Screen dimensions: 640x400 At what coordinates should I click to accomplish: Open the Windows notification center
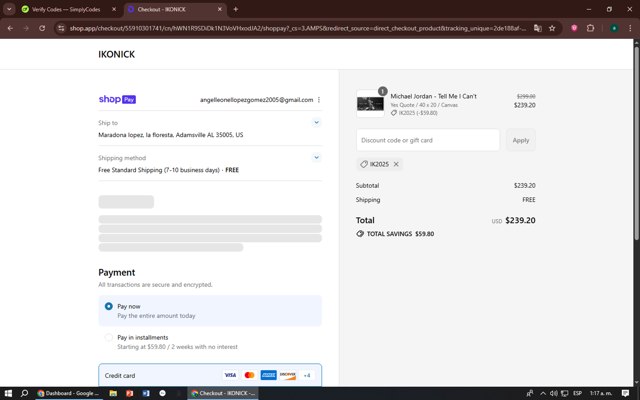[625, 393]
